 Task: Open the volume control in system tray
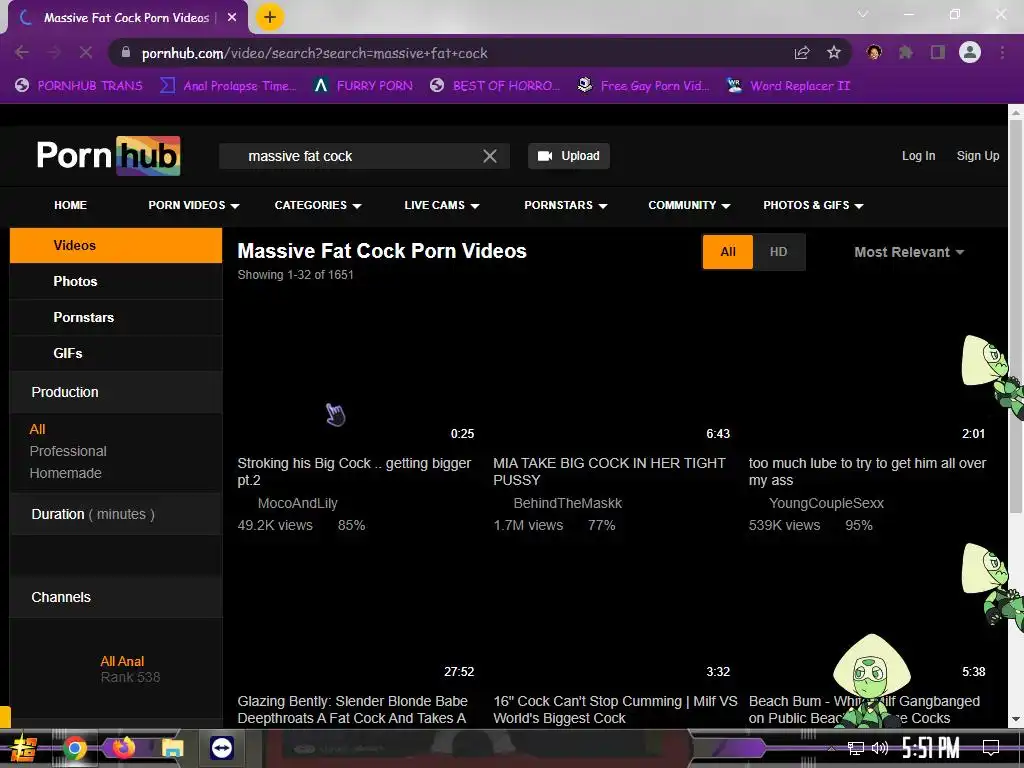(x=880, y=748)
